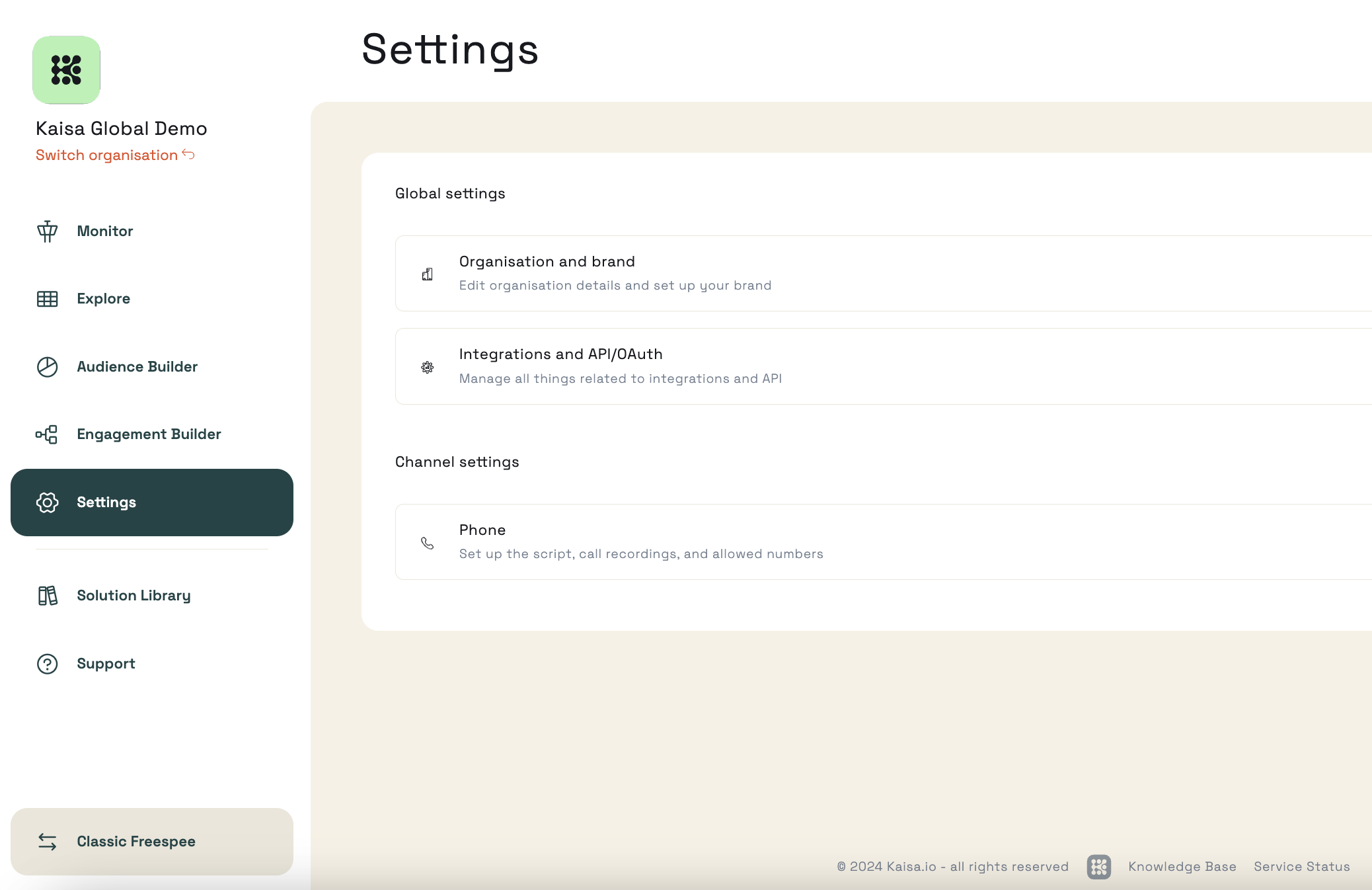
Task: Click the building icon for Organisation and brand
Action: point(428,274)
